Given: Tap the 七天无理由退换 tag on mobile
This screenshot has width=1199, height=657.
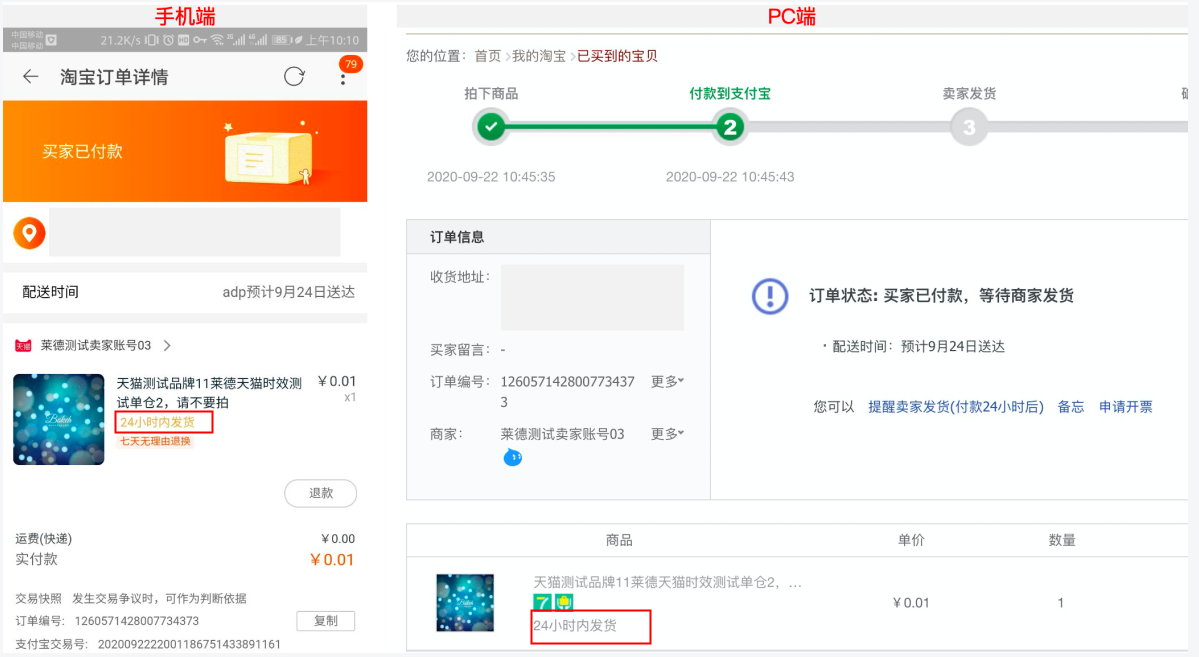Looking at the screenshot, I should pyautogui.click(x=155, y=441).
